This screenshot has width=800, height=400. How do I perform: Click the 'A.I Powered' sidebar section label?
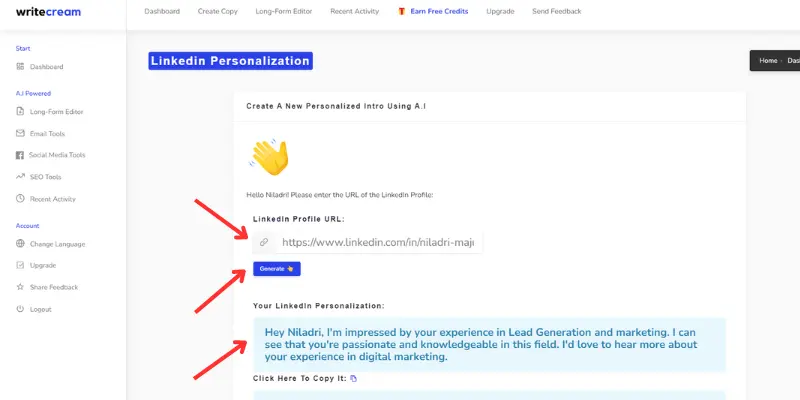tap(33, 93)
